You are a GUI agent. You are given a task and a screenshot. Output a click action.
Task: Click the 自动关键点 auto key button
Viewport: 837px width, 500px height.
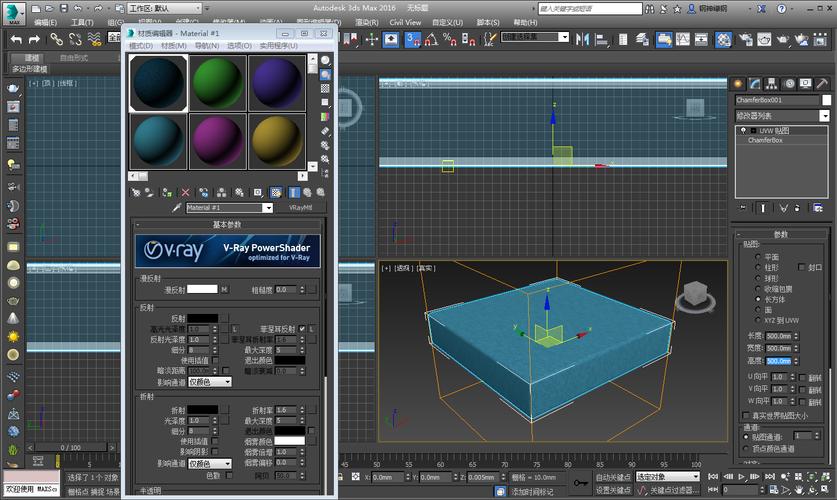(612, 477)
